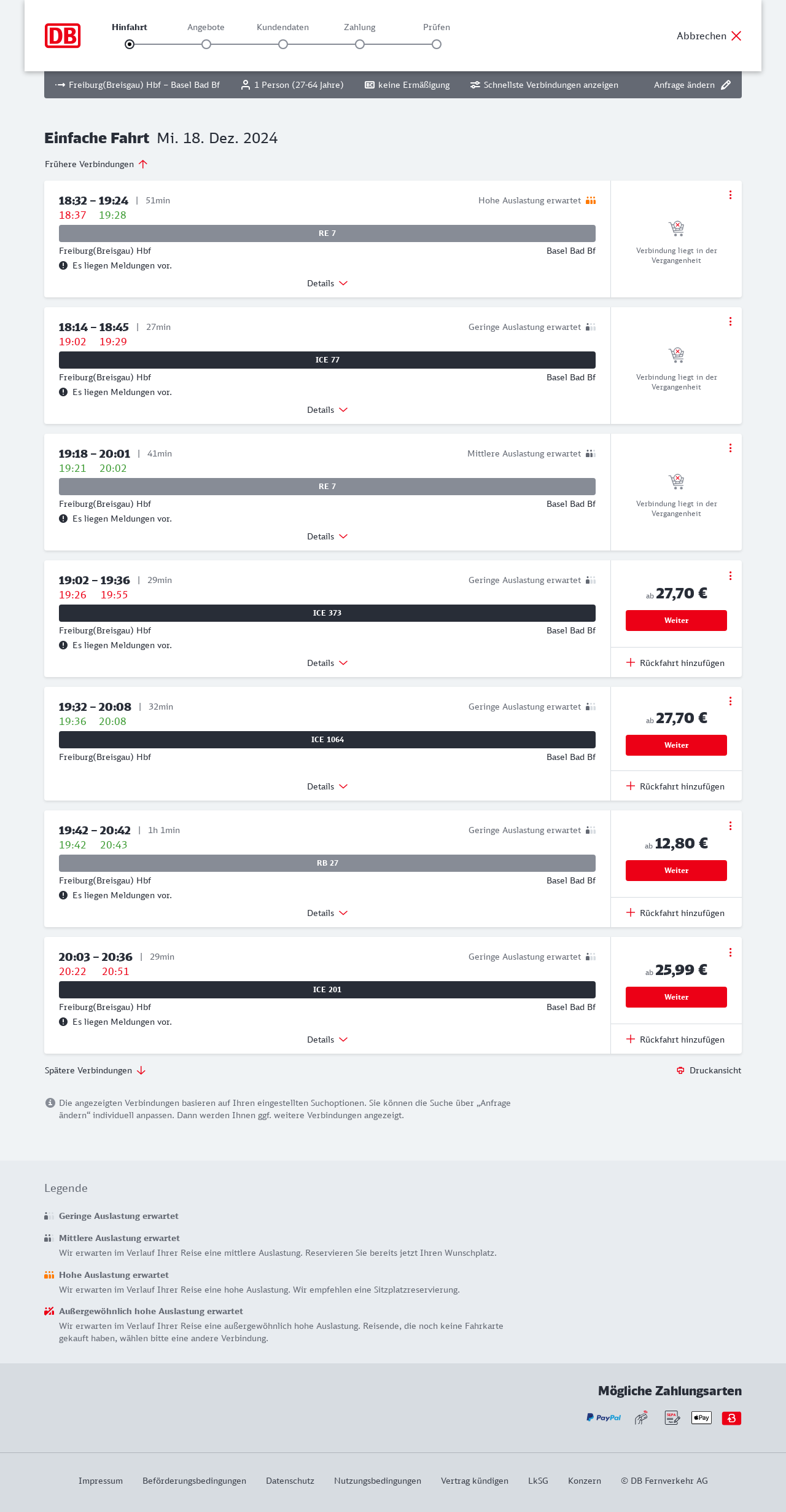The image size is (786, 1512).
Task: Click the DB logo
Action: pos(63,36)
